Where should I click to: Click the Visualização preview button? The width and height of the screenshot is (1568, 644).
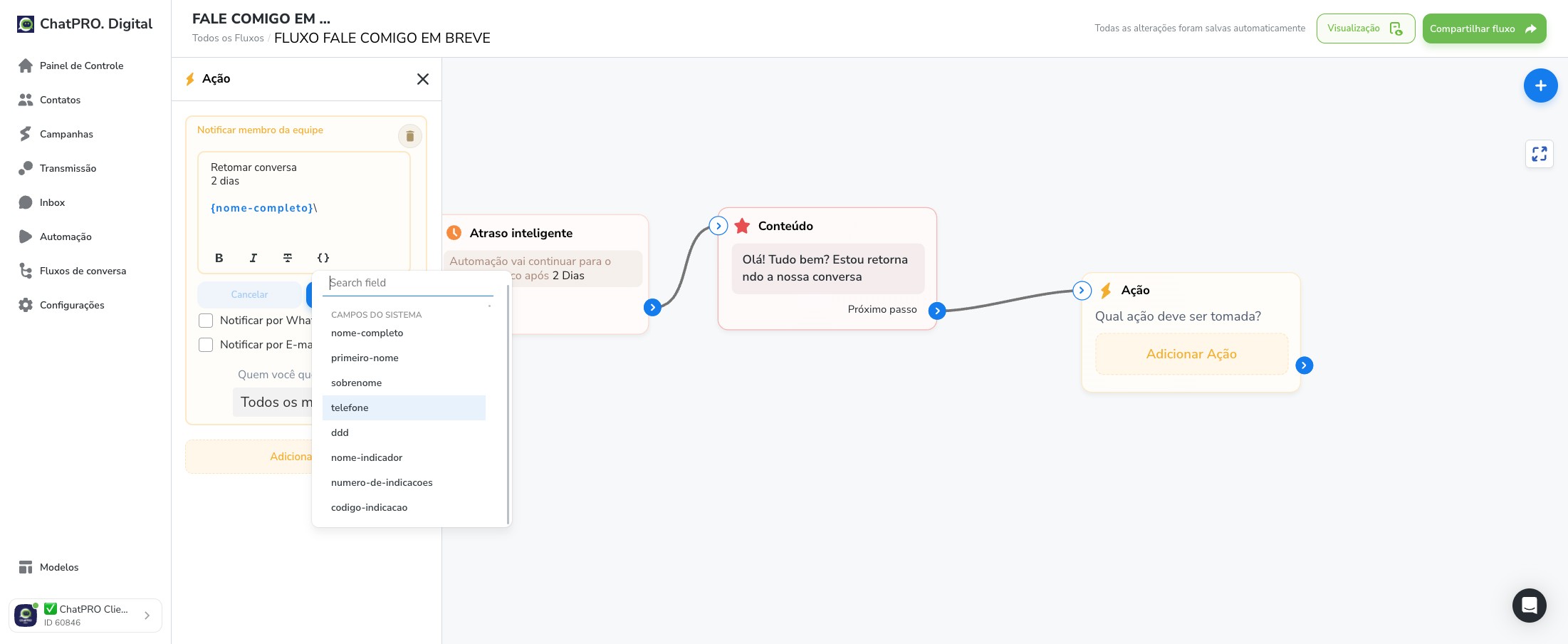pyautogui.click(x=1365, y=28)
